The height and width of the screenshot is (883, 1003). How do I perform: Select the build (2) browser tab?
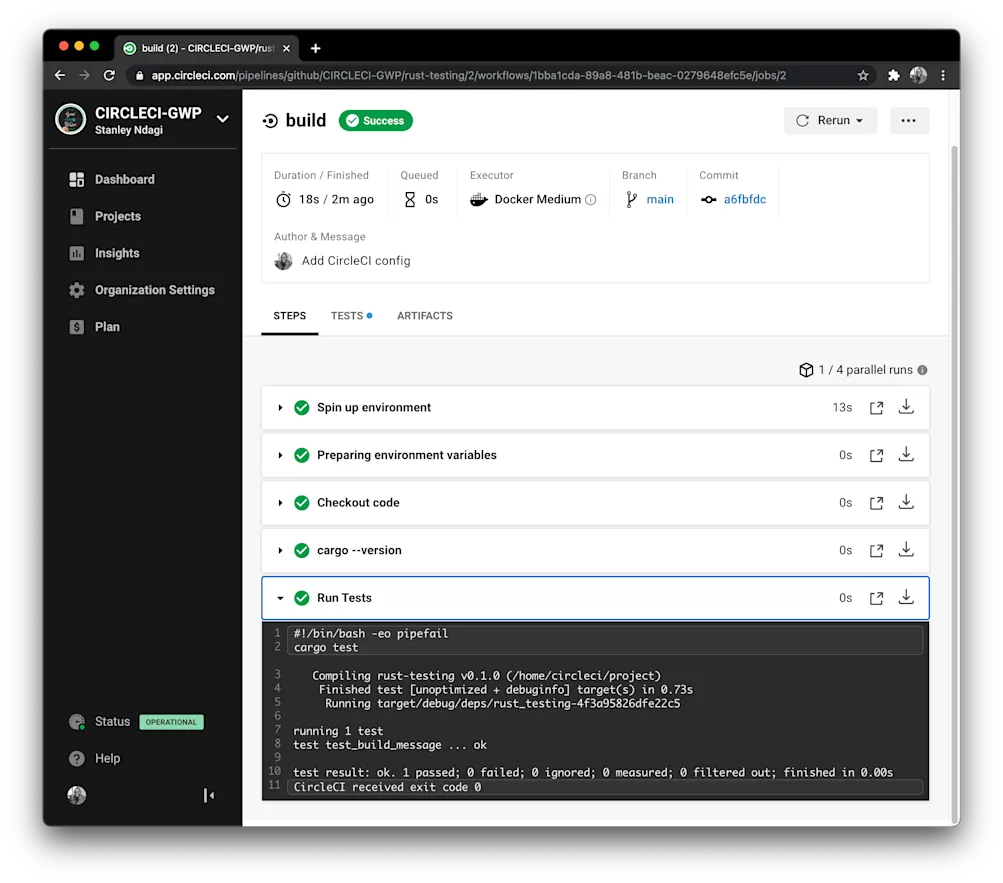click(x=206, y=48)
